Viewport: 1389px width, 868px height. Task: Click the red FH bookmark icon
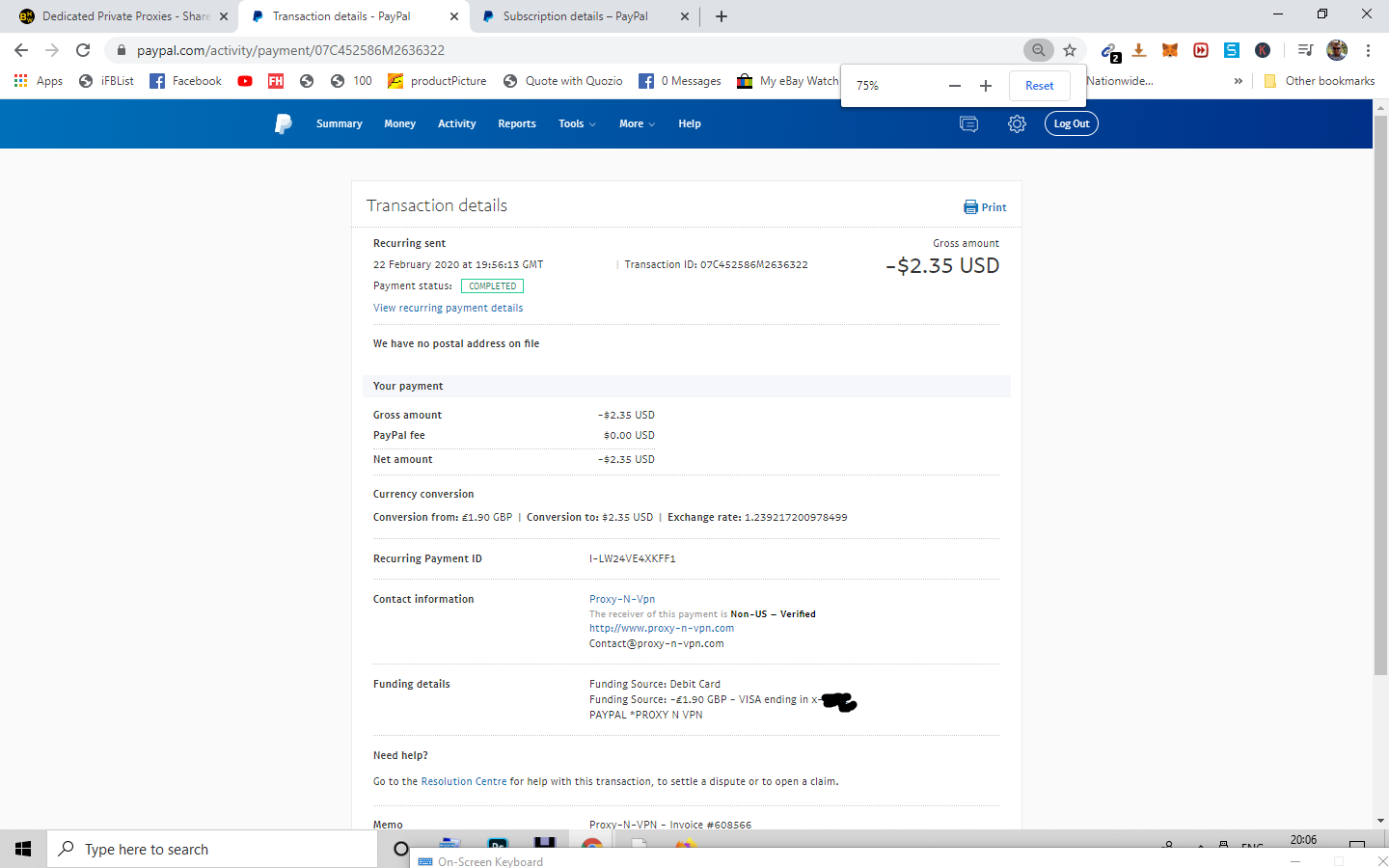[x=276, y=81]
